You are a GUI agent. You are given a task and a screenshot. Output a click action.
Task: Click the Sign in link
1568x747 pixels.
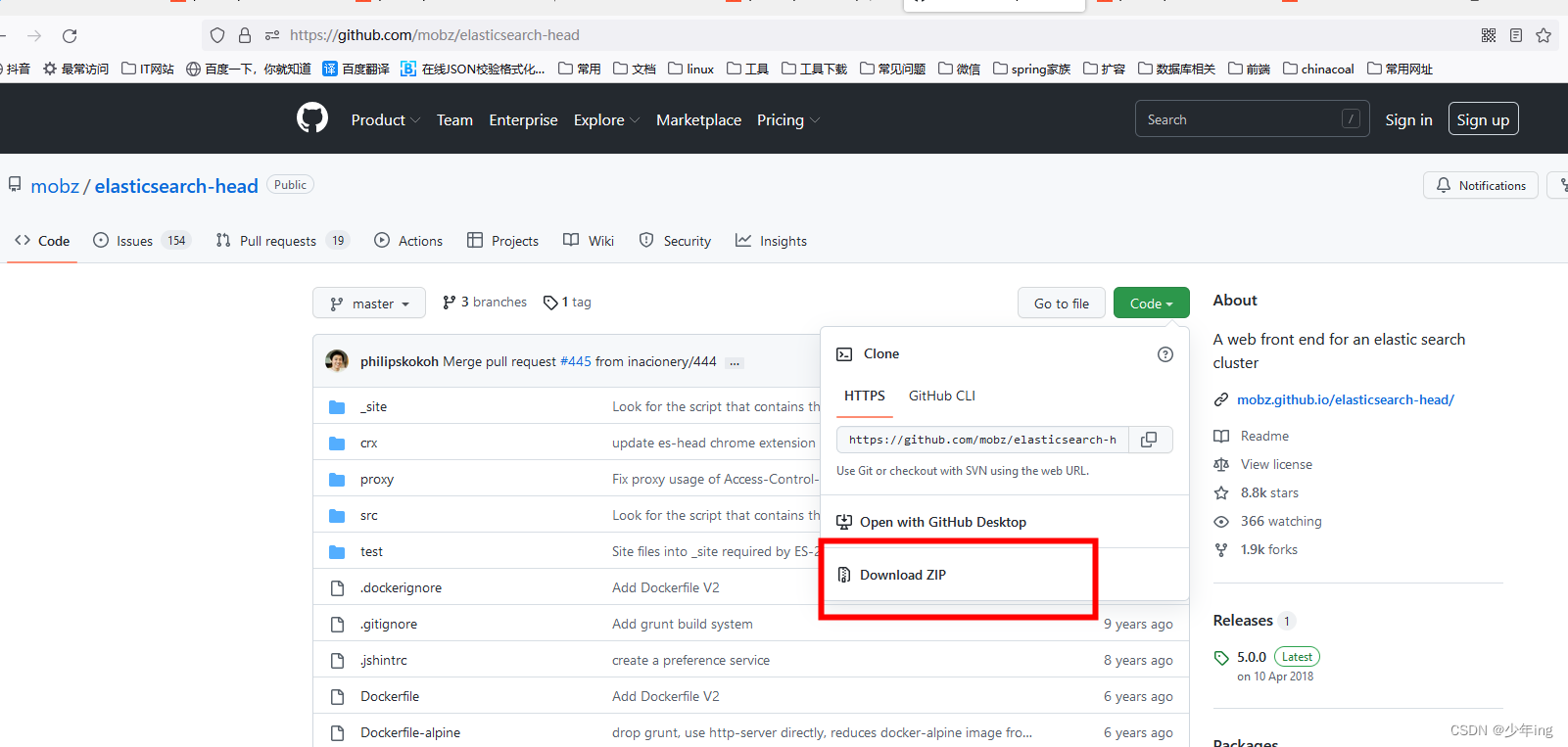[x=1408, y=119]
